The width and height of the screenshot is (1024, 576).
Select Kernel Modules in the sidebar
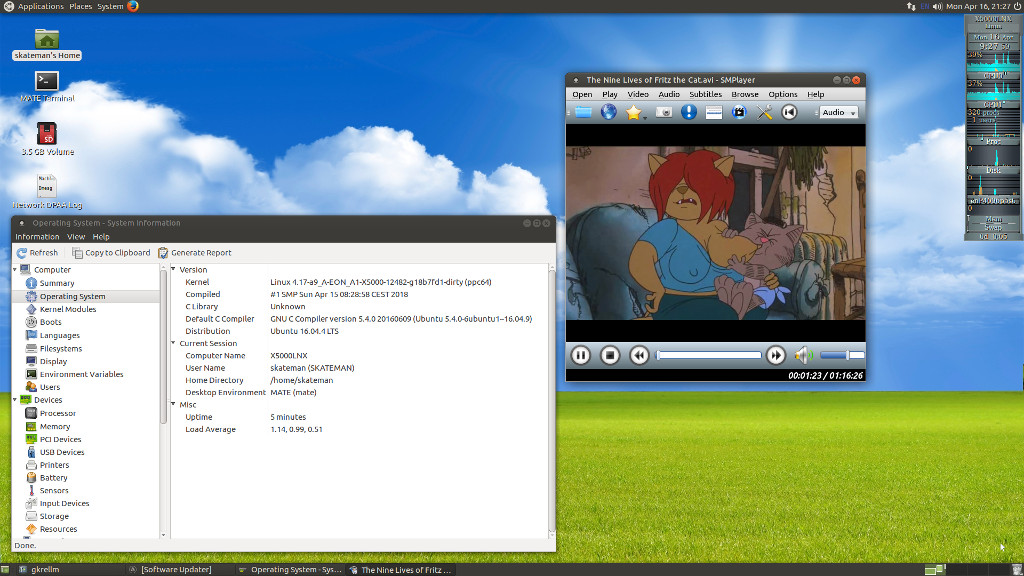coord(68,310)
